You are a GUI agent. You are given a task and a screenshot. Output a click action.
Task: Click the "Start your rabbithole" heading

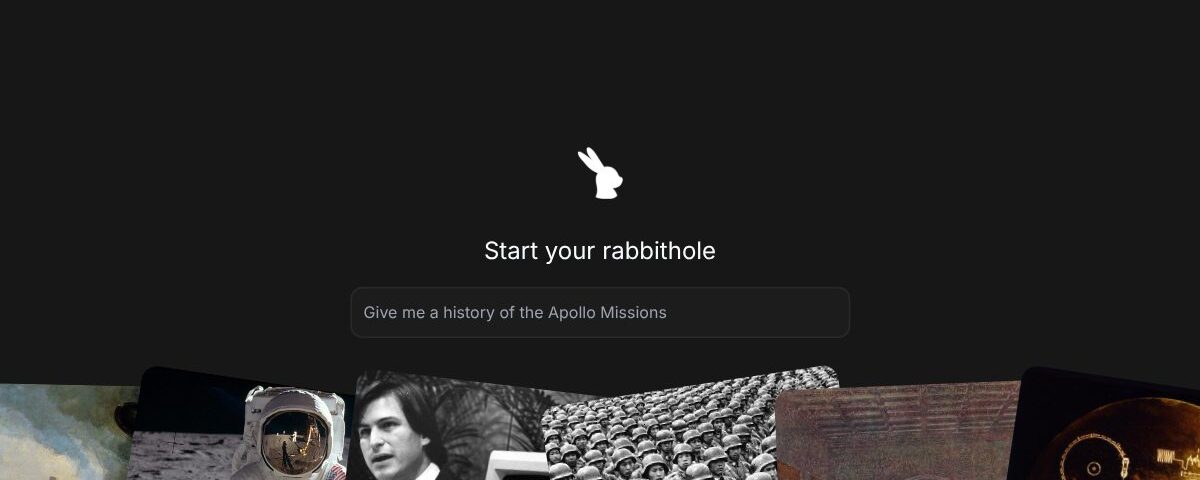[x=600, y=250]
